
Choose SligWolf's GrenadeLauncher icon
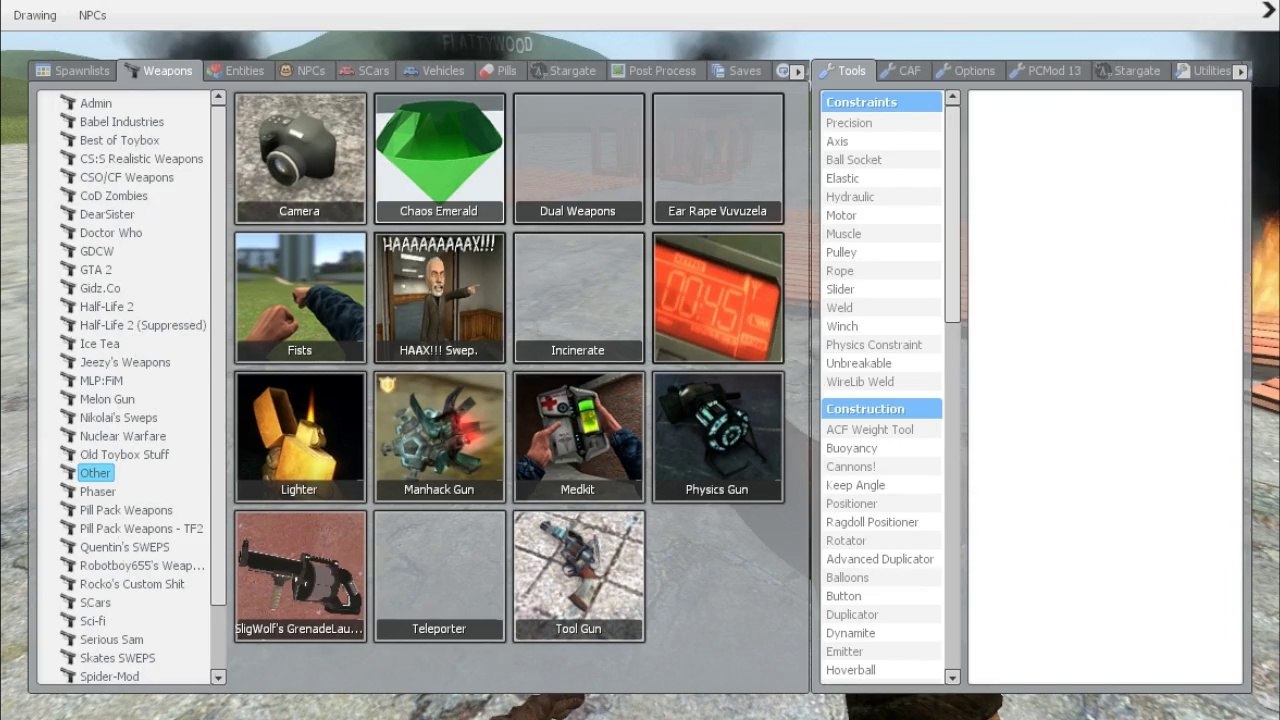pyautogui.click(x=300, y=575)
